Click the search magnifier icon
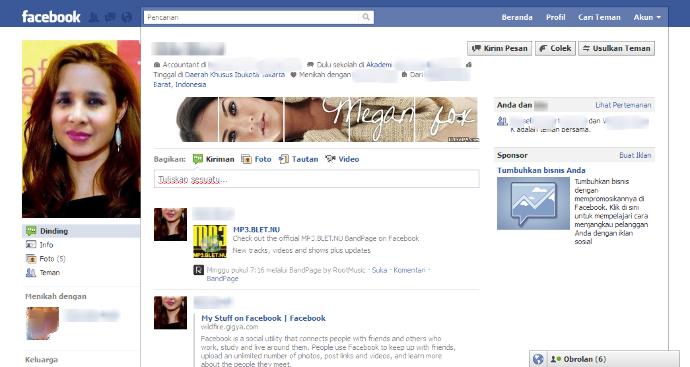Screen dimensions: 690x367 [366, 17]
